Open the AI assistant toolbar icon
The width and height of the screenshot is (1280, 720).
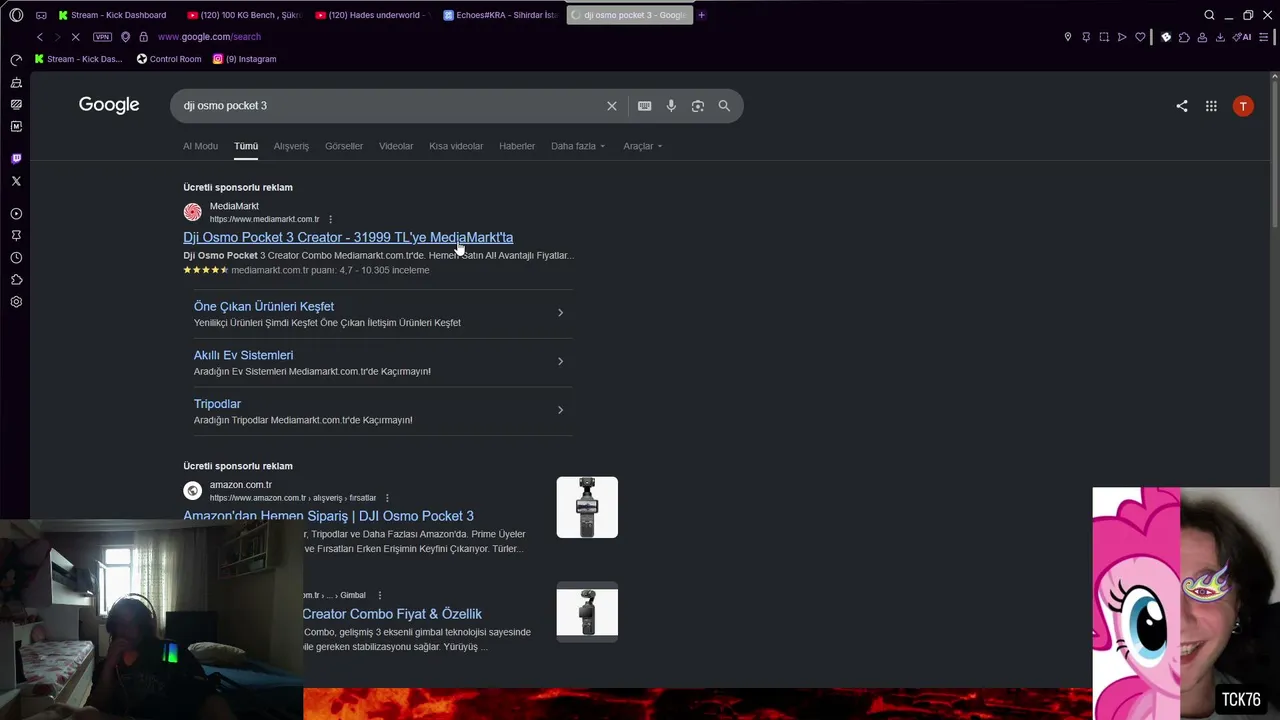click(1242, 37)
